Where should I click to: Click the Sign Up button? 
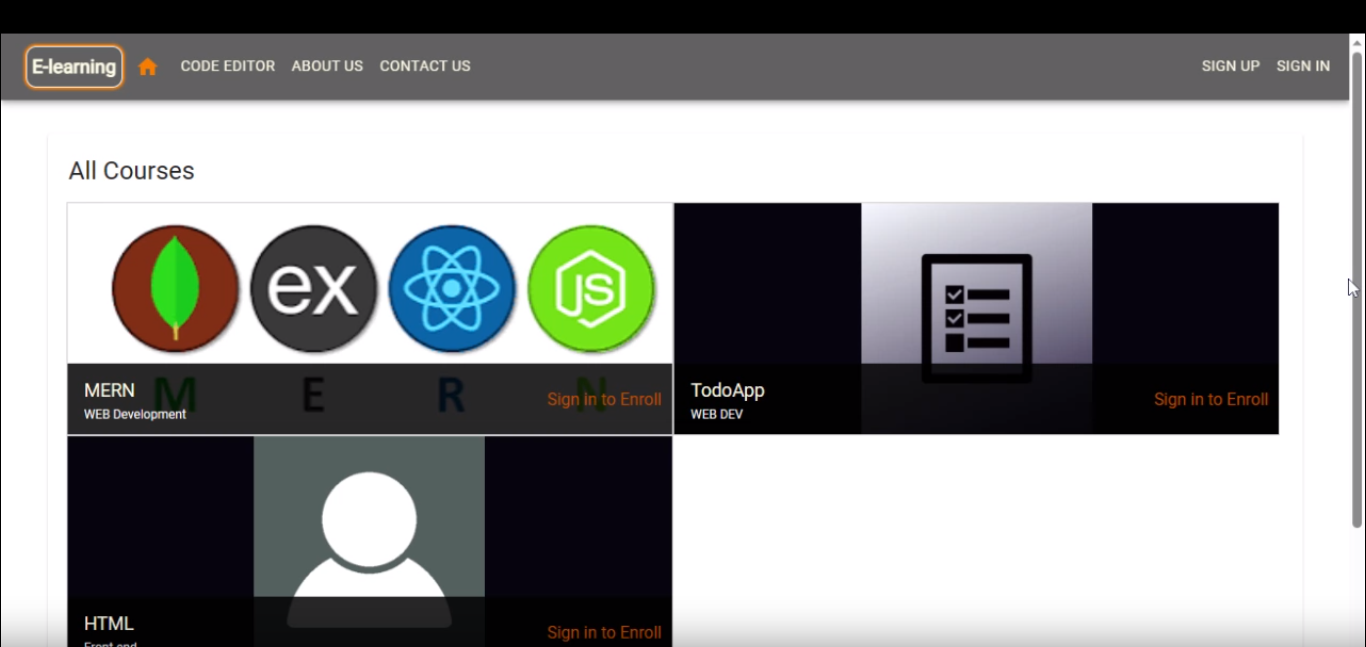click(x=1230, y=66)
